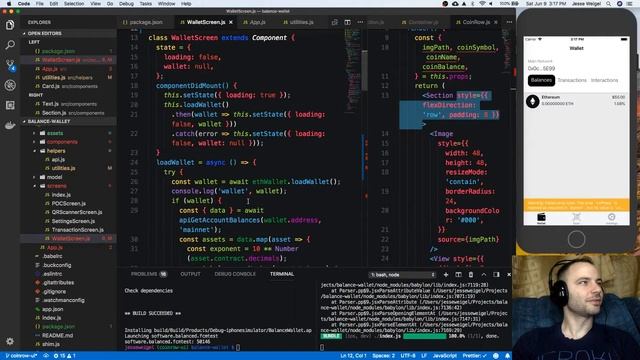Select the terminal shell dropdown bash, node
Image resolution: width=640 pixels, height=360 pixels.
coord(402,275)
